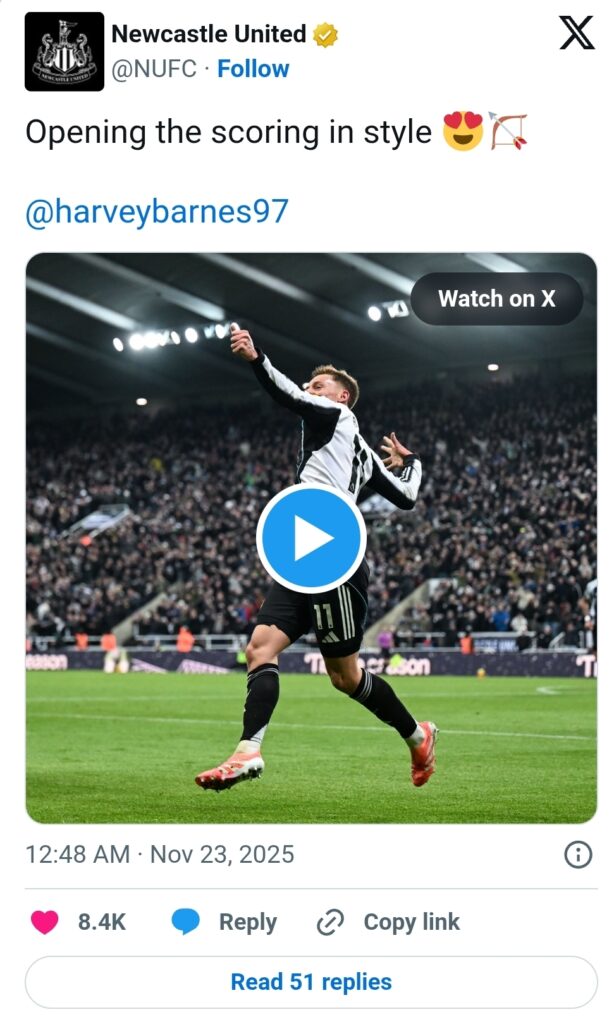The image size is (614, 1024).
Task: Open the Newcastle United display name
Action: click(x=209, y=34)
